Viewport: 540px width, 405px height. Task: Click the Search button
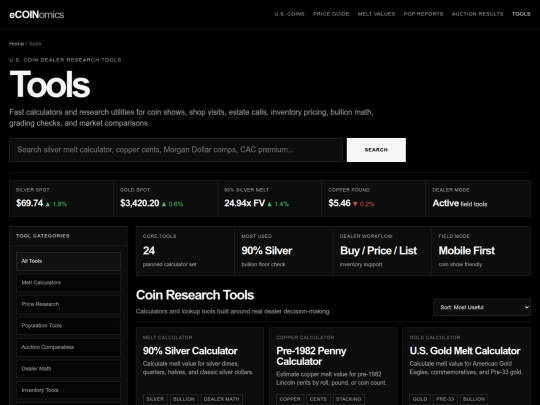coord(376,150)
